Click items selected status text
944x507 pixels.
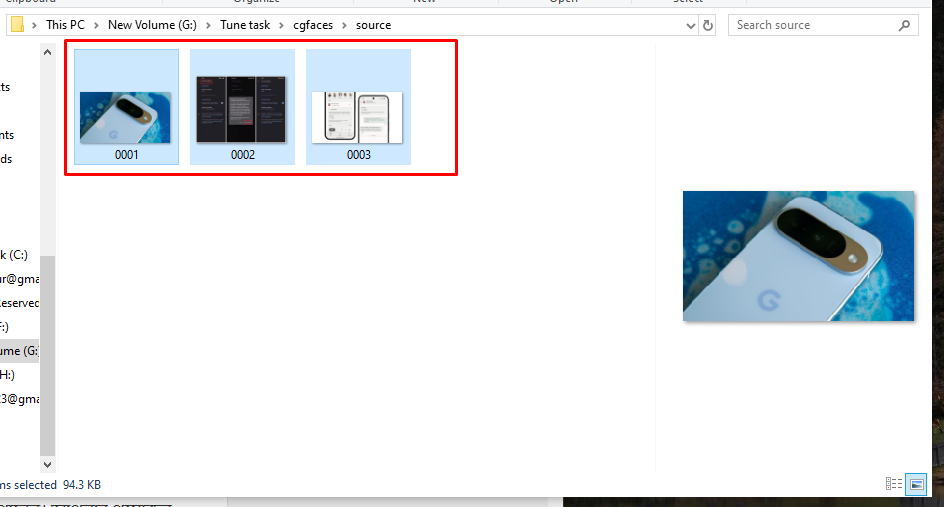[x=28, y=485]
